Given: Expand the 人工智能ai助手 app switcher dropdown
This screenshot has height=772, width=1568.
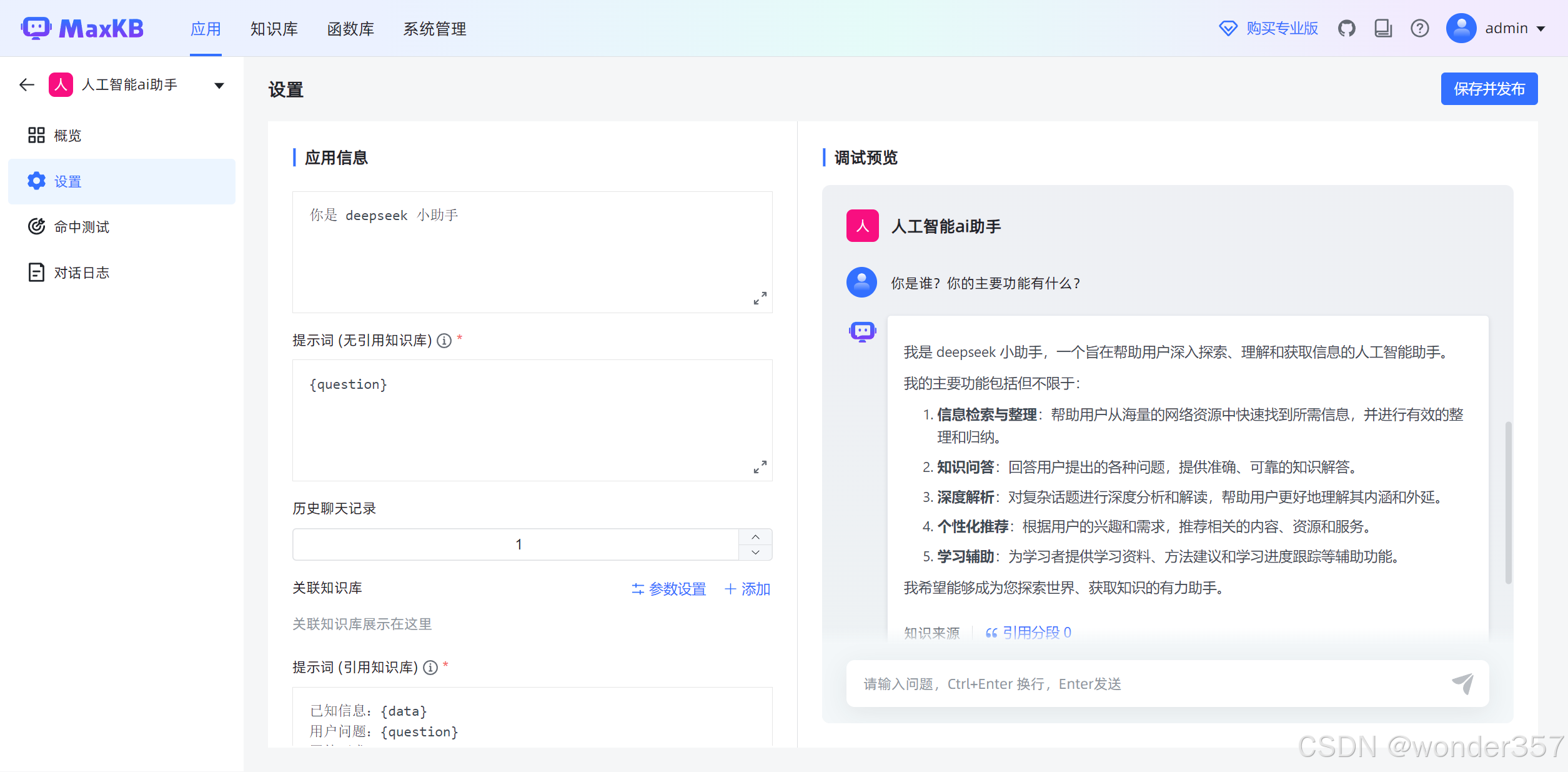Looking at the screenshot, I should coord(219,84).
